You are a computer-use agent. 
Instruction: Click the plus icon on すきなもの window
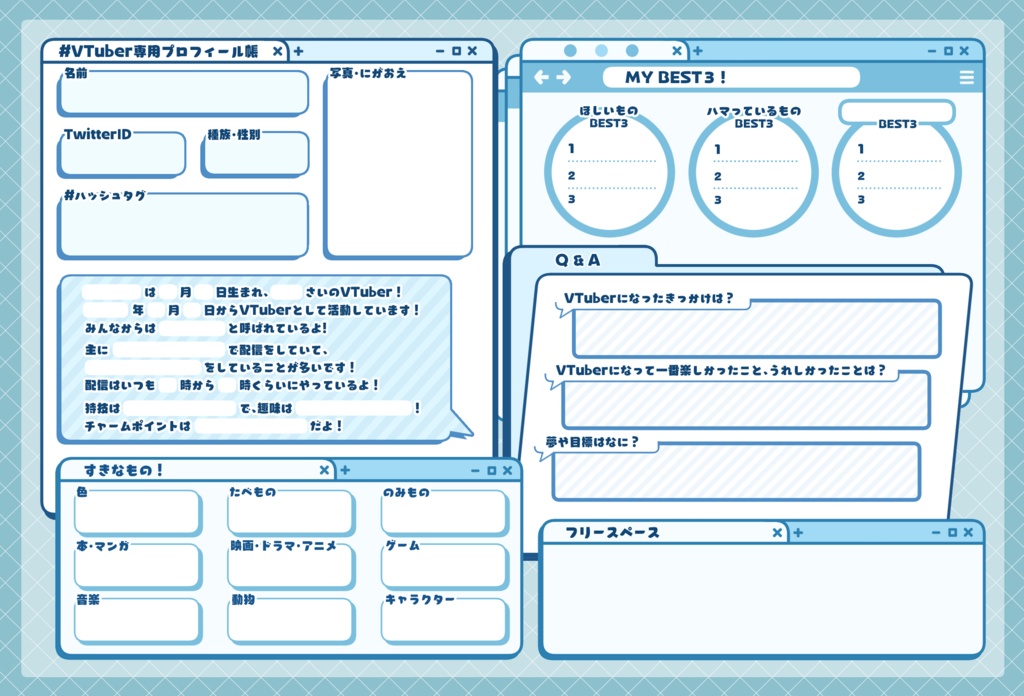click(x=343, y=469)
